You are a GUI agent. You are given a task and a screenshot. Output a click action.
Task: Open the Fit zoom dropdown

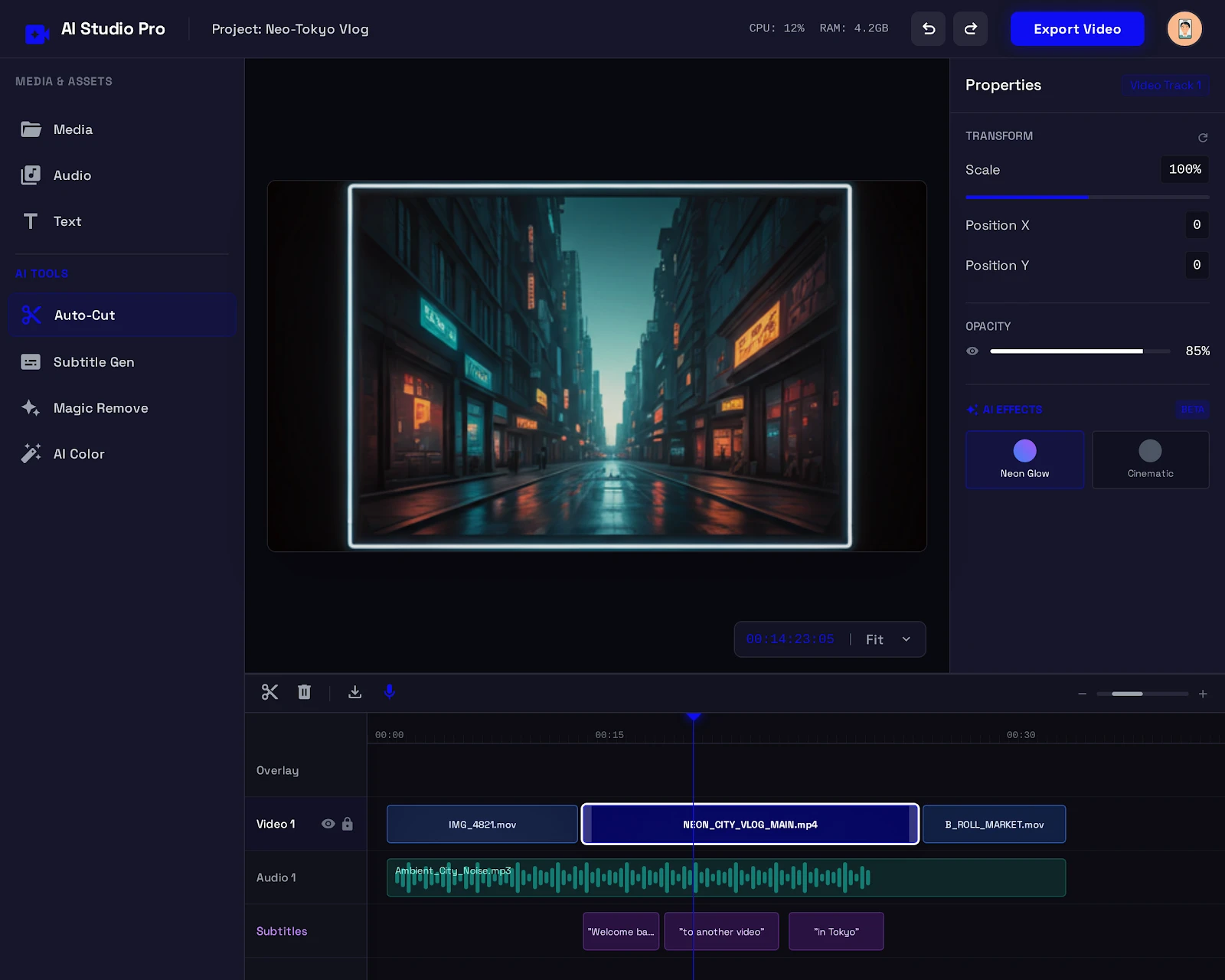point(888,639)
